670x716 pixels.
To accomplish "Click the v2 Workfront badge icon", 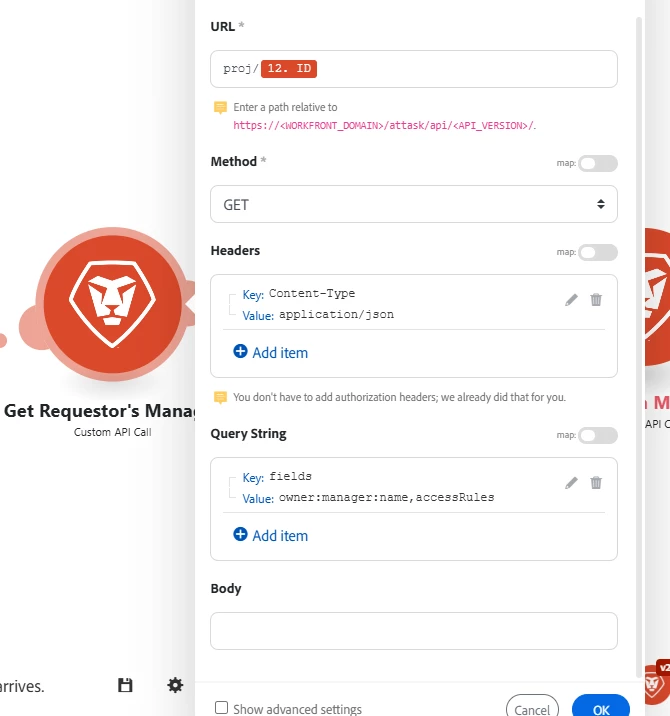I will click(x=658, y=683).
